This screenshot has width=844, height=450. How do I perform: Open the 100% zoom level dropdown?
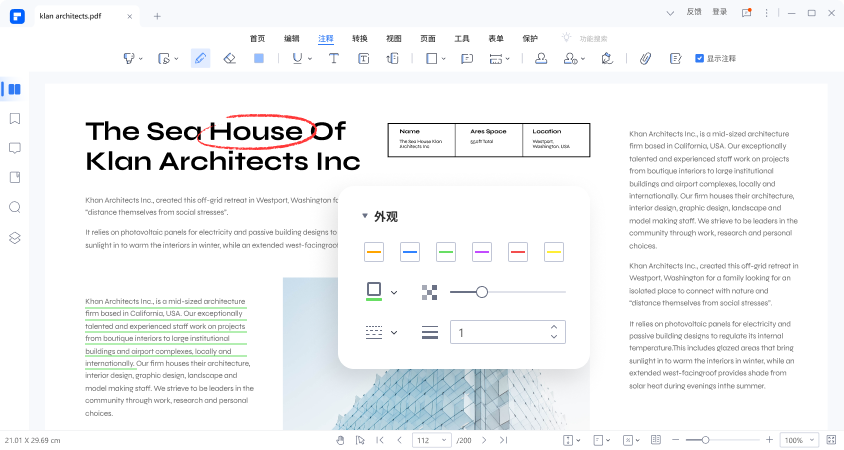click(797, 440)
